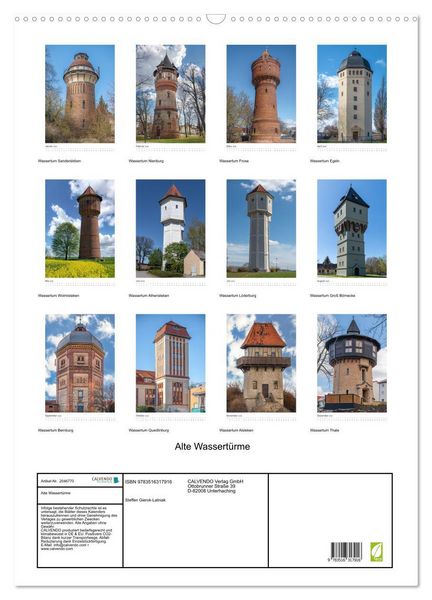The height and width of the screenshot is (600, 432).
Task: Open the Wasserturm Löderburg photo
Action: (261, 228)
